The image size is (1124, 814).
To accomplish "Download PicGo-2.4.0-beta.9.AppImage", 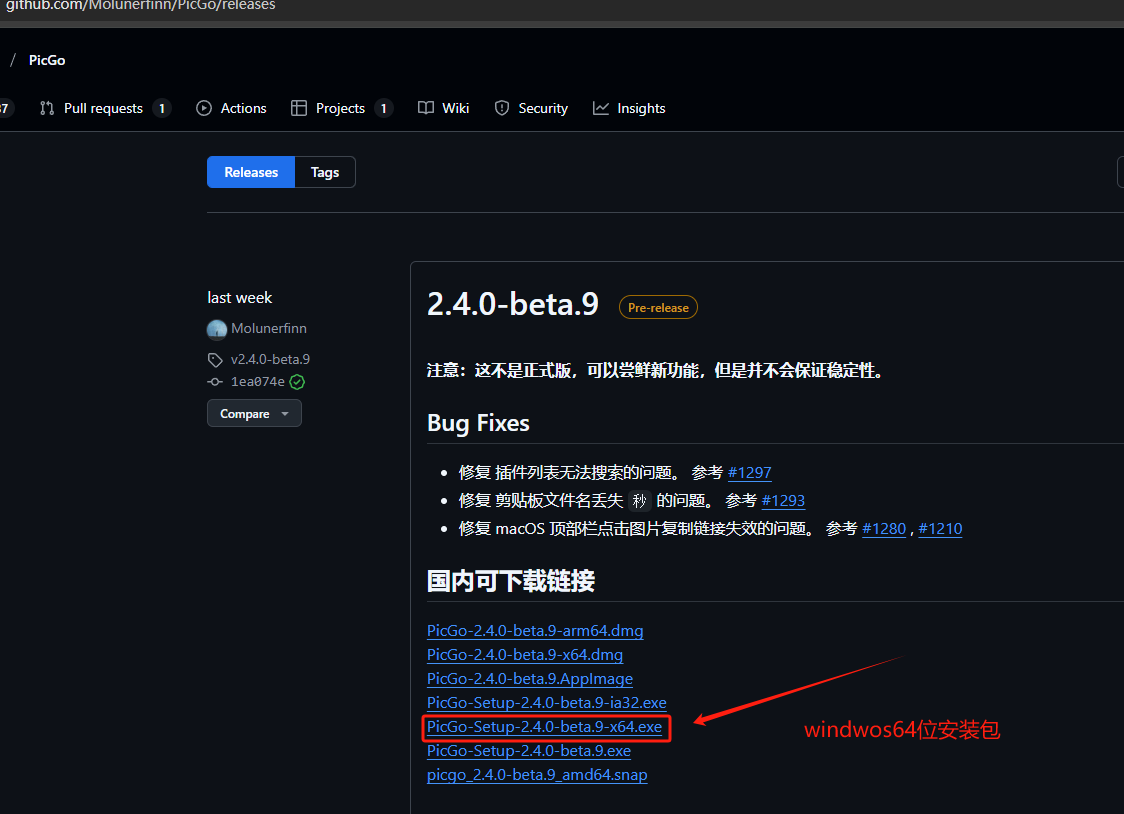I will [x=530, y=679].
